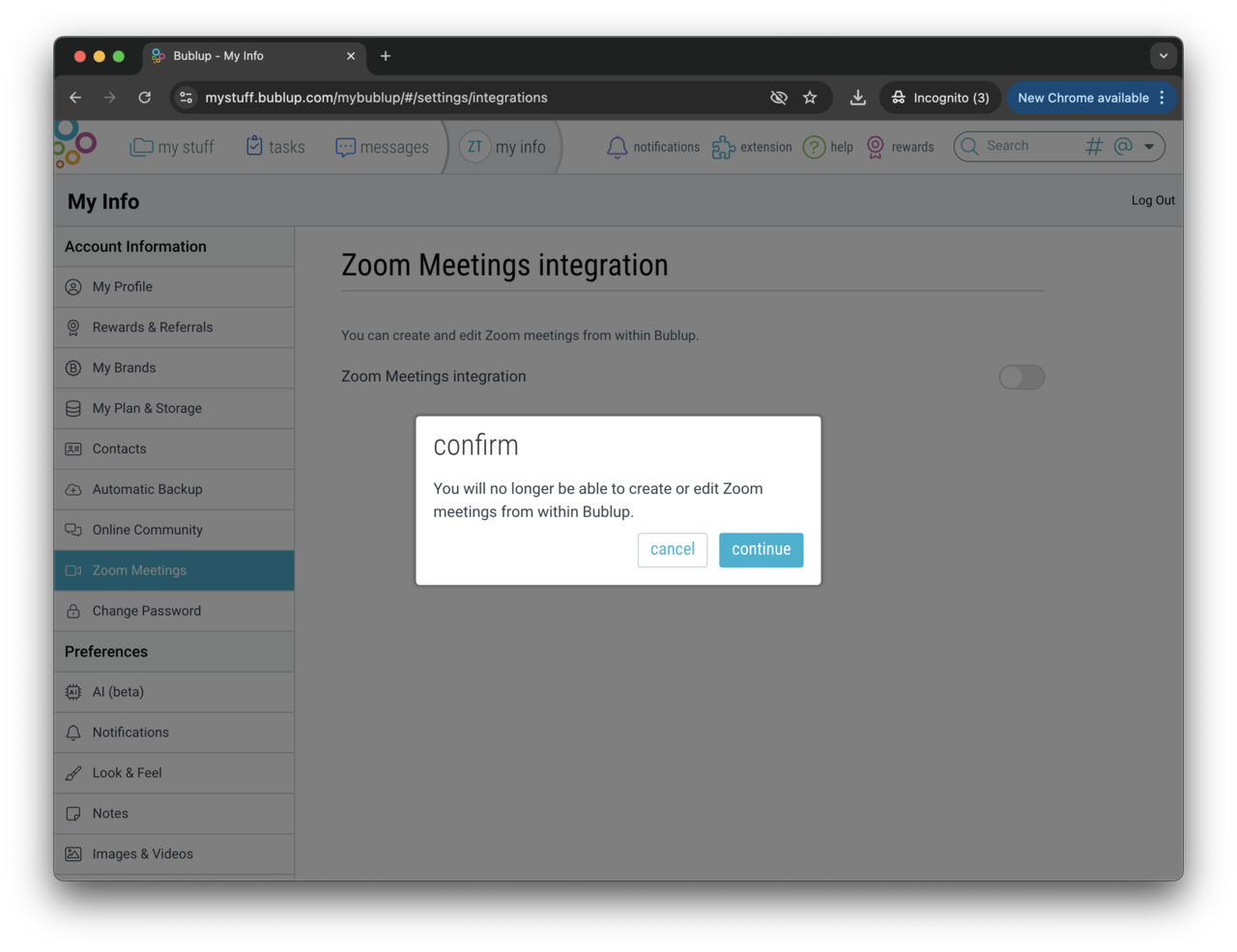This screenshot has height=952, width=1237.
Task: Click the Contacts card icon
Action: (x=73, y=449)
